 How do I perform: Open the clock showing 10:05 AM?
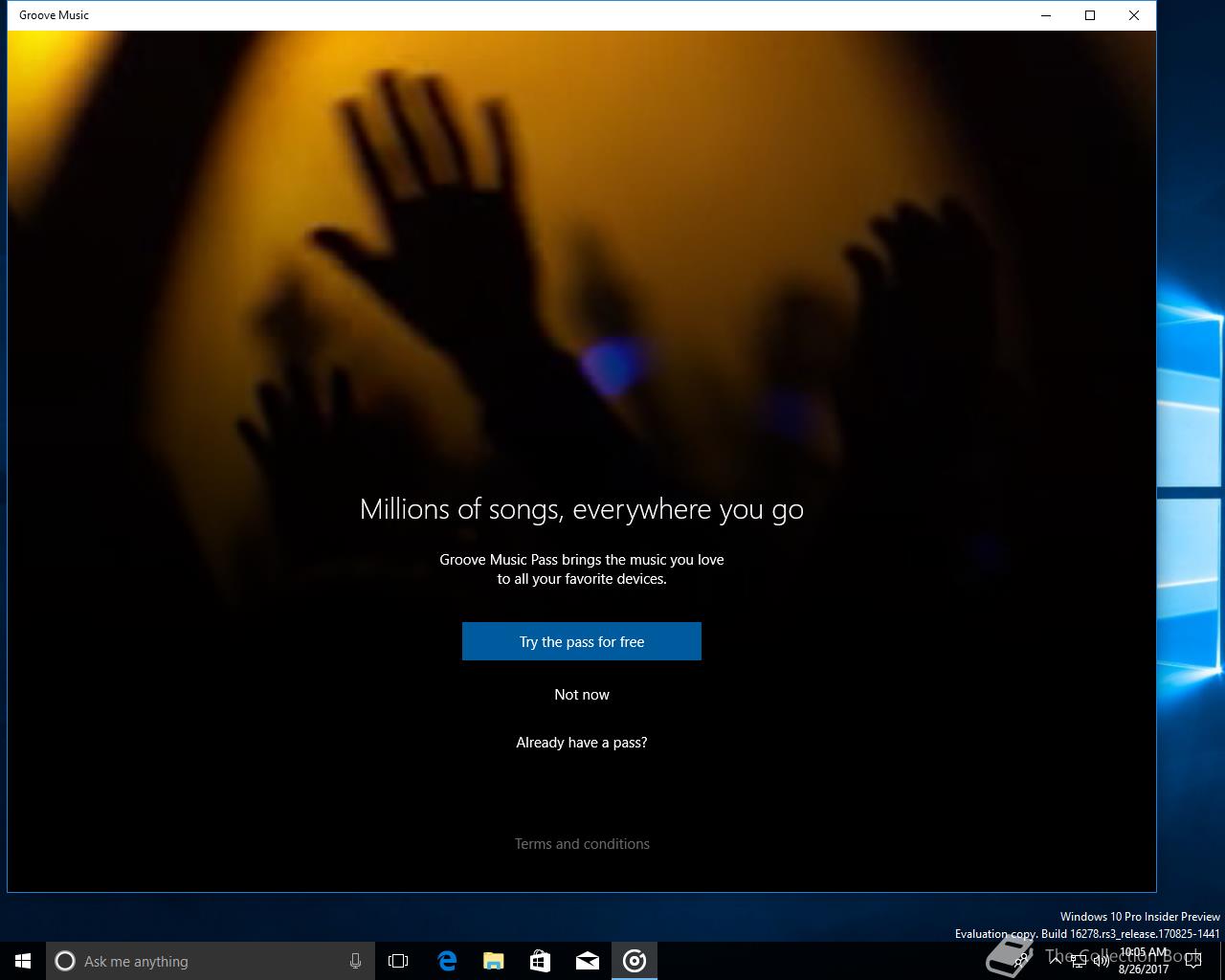(x=1144, y=961)
